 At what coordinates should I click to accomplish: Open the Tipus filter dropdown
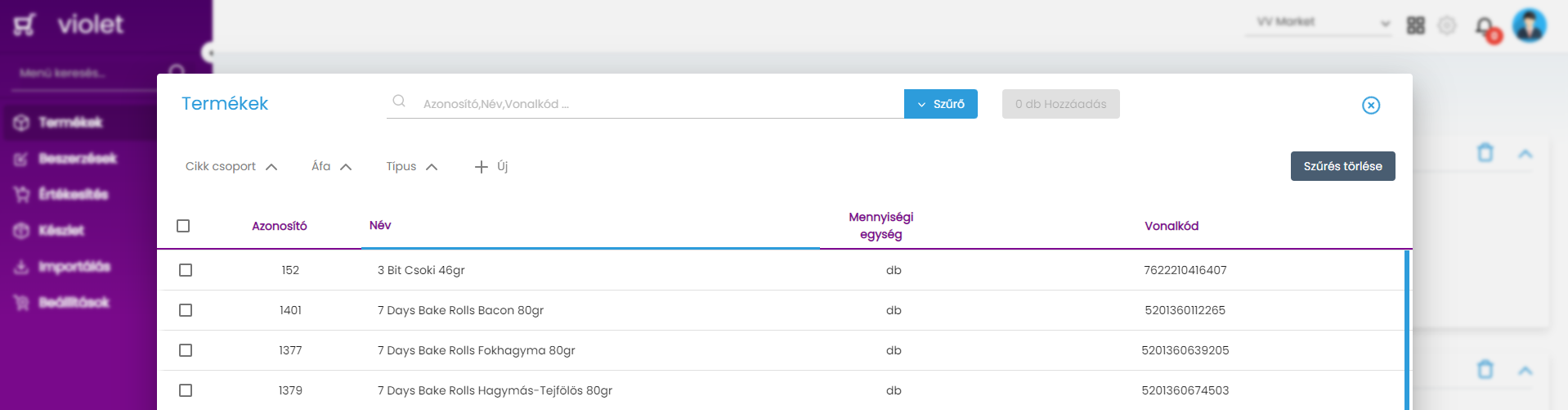pos(412,166)
